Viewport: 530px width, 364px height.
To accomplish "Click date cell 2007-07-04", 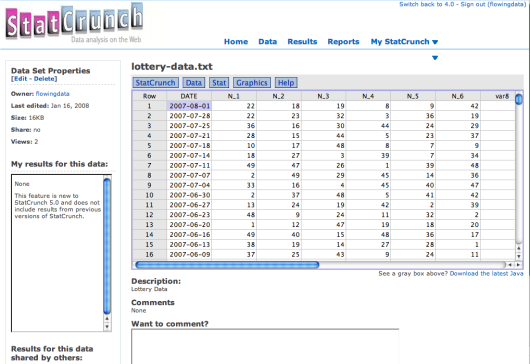I will 189,185.
